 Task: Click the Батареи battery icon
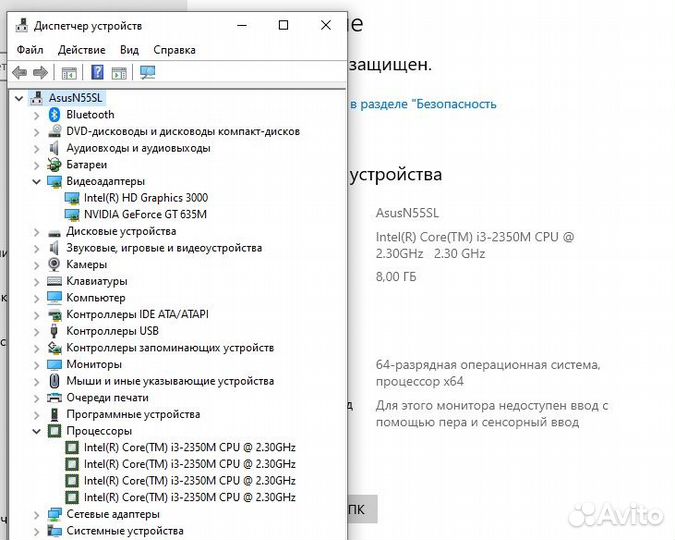[54, 164]
